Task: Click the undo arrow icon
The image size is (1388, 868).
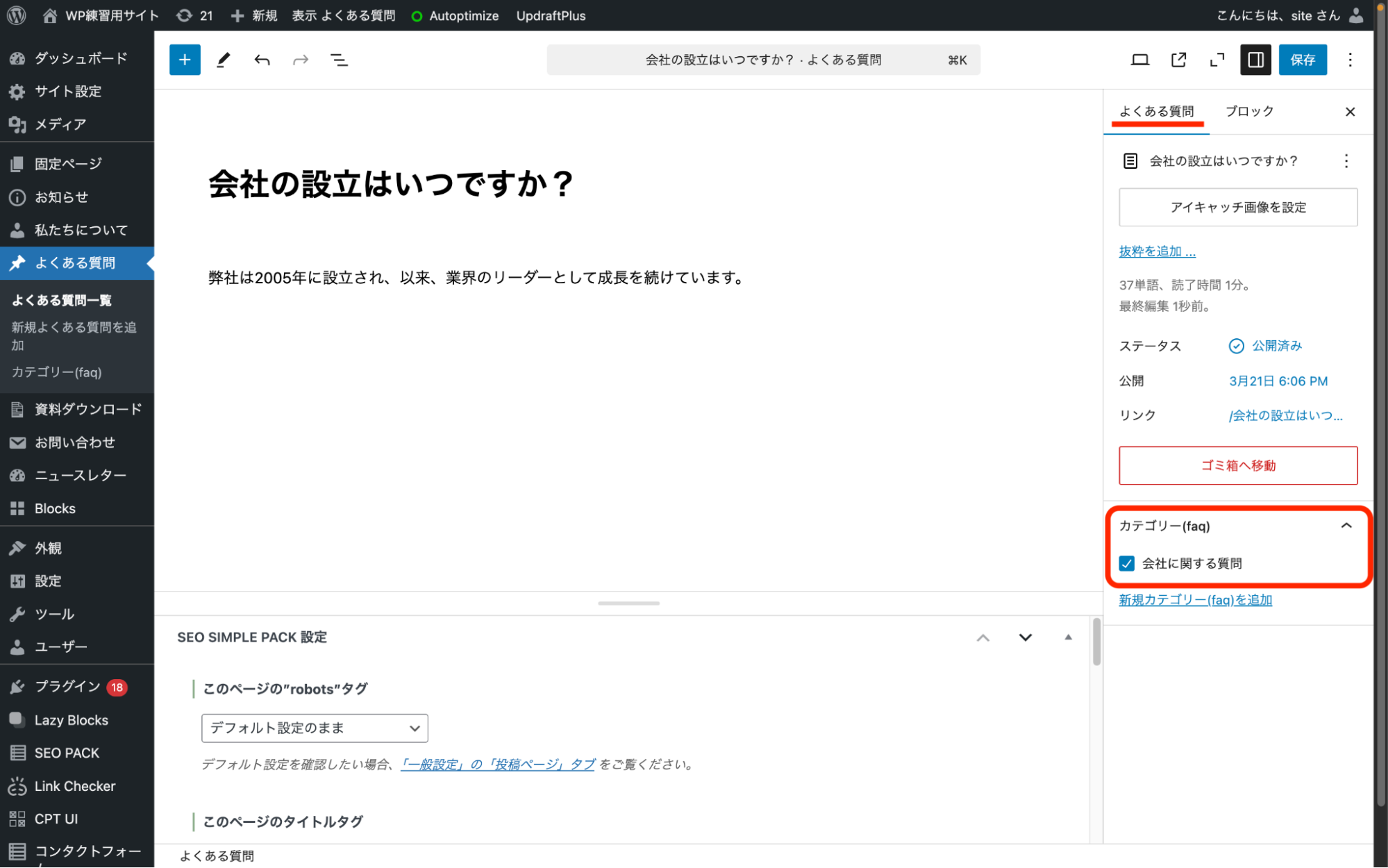Action: tap(262, 60)
